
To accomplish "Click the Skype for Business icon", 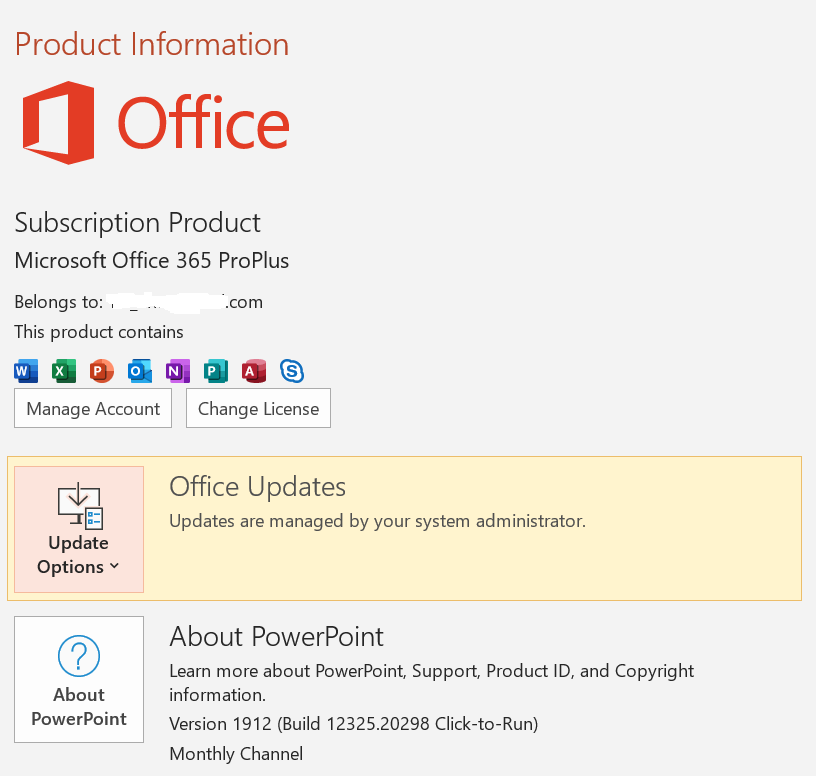I will pyautogui.click(x=292, y=371).
